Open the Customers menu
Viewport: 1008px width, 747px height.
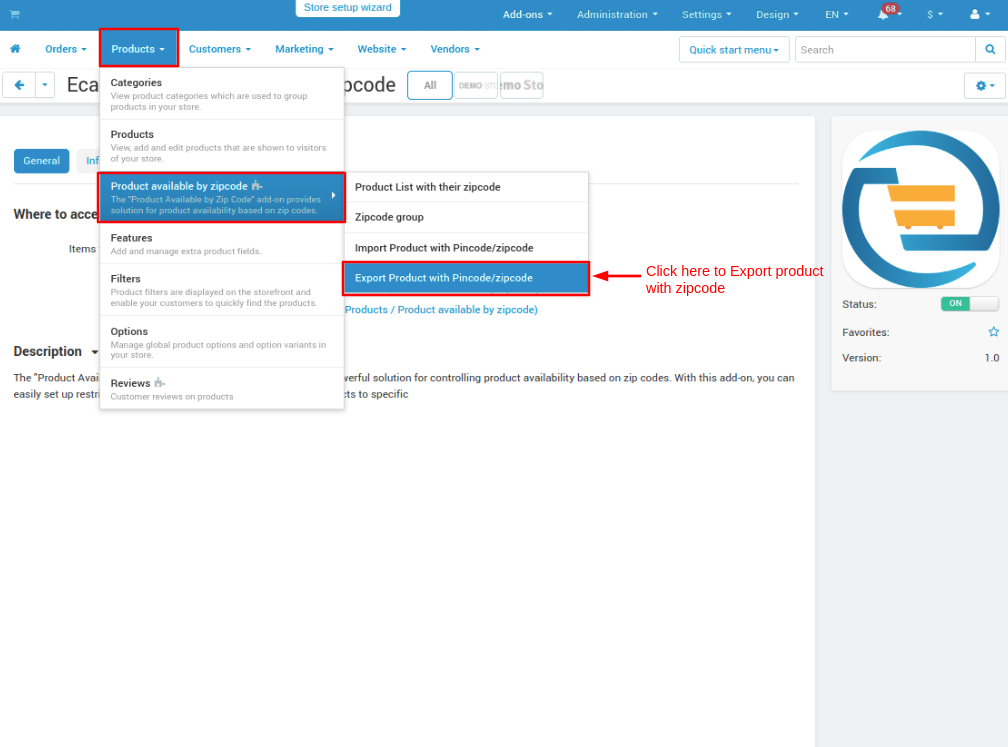pos(219,49)
